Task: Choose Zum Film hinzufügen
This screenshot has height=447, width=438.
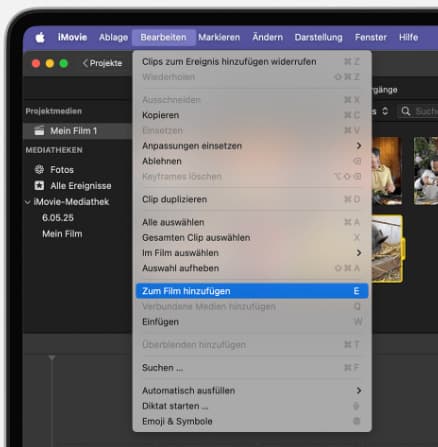Action: coord(252,291)
